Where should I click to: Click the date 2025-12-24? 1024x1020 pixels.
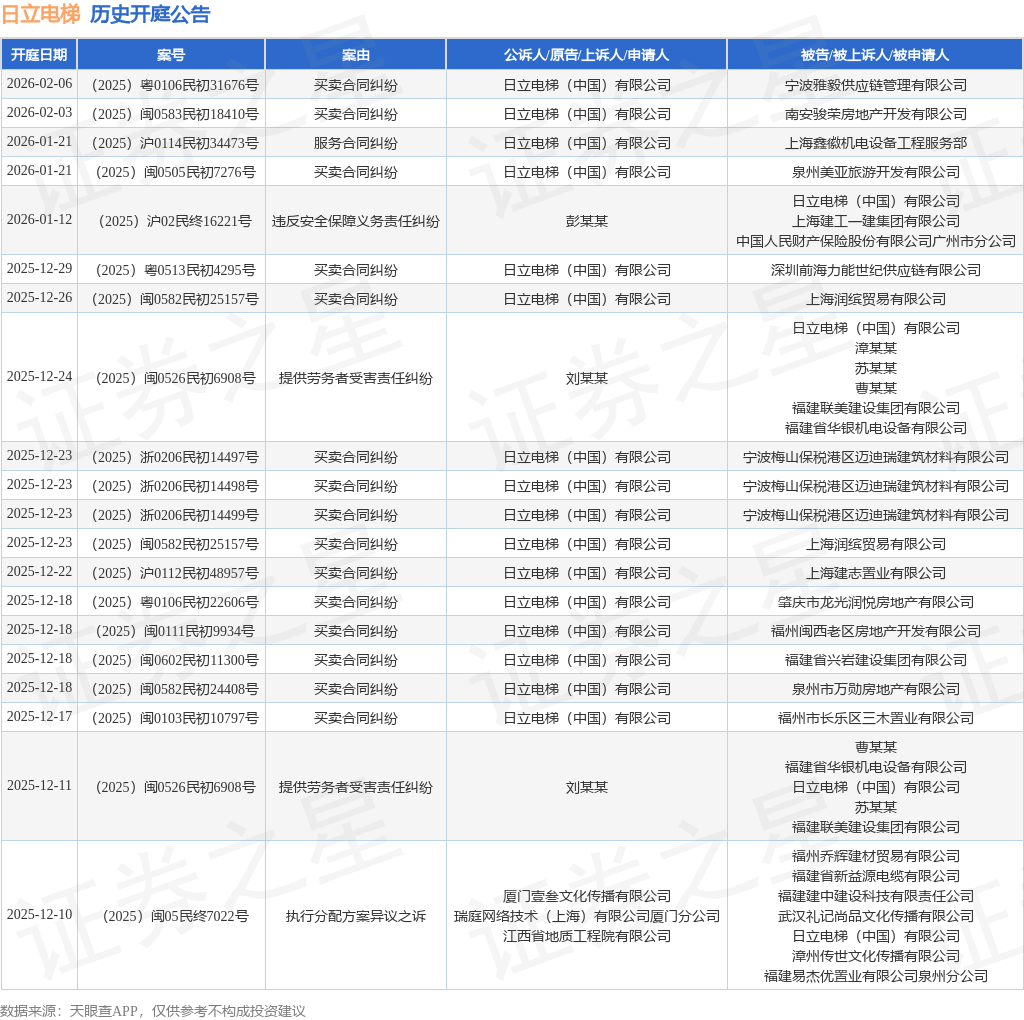pyautogui.click(x=39, y=376)
